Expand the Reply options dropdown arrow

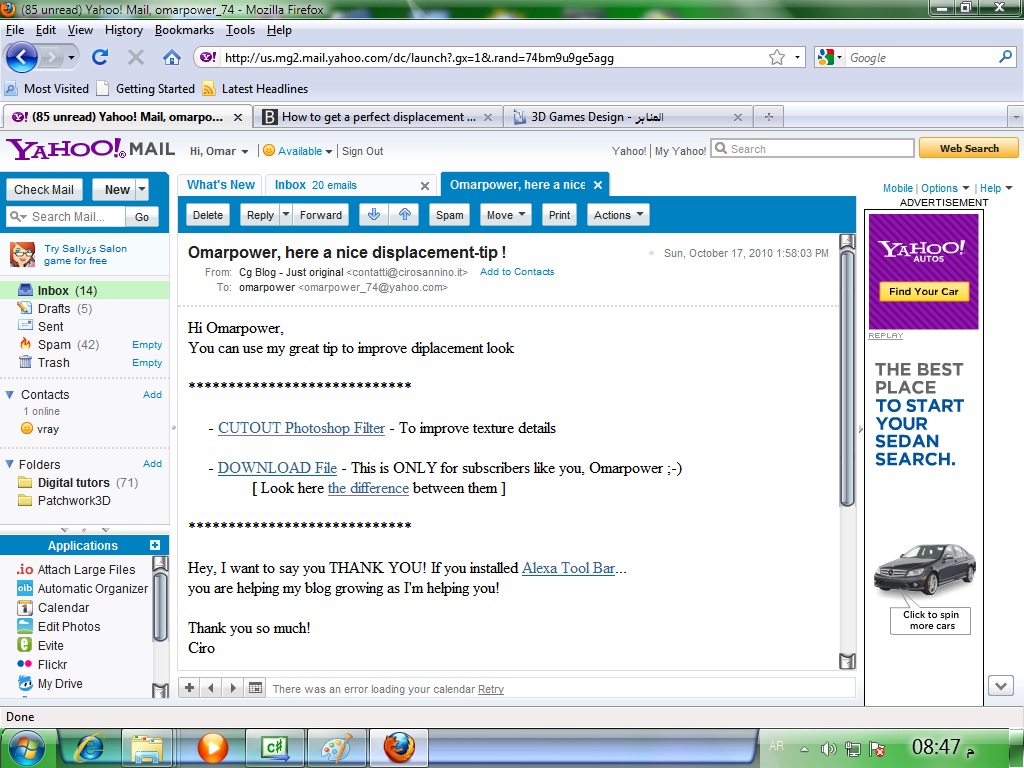[x=285, y=214]
